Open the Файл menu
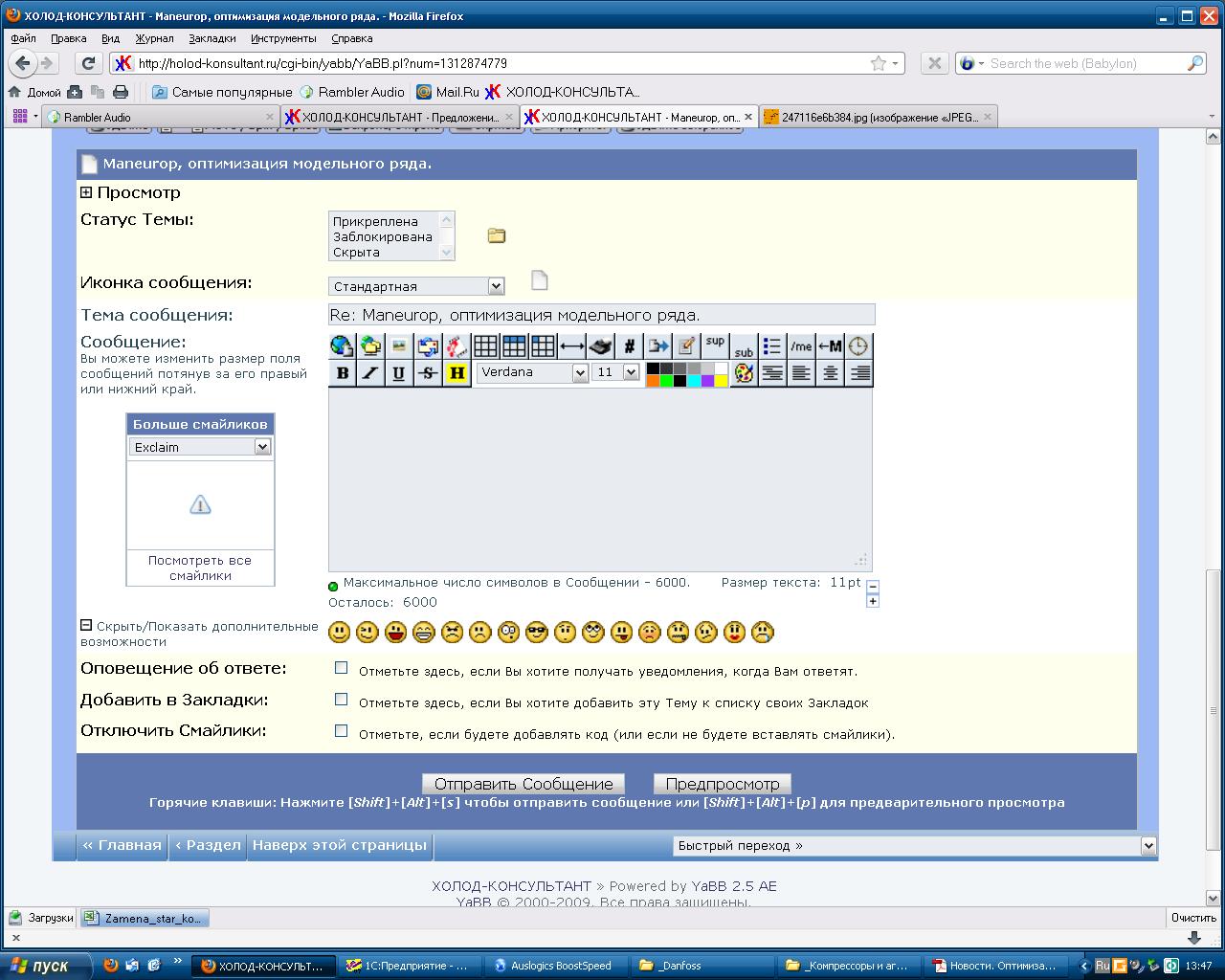The image size is (1225, 980). click(x=24, y=38)
